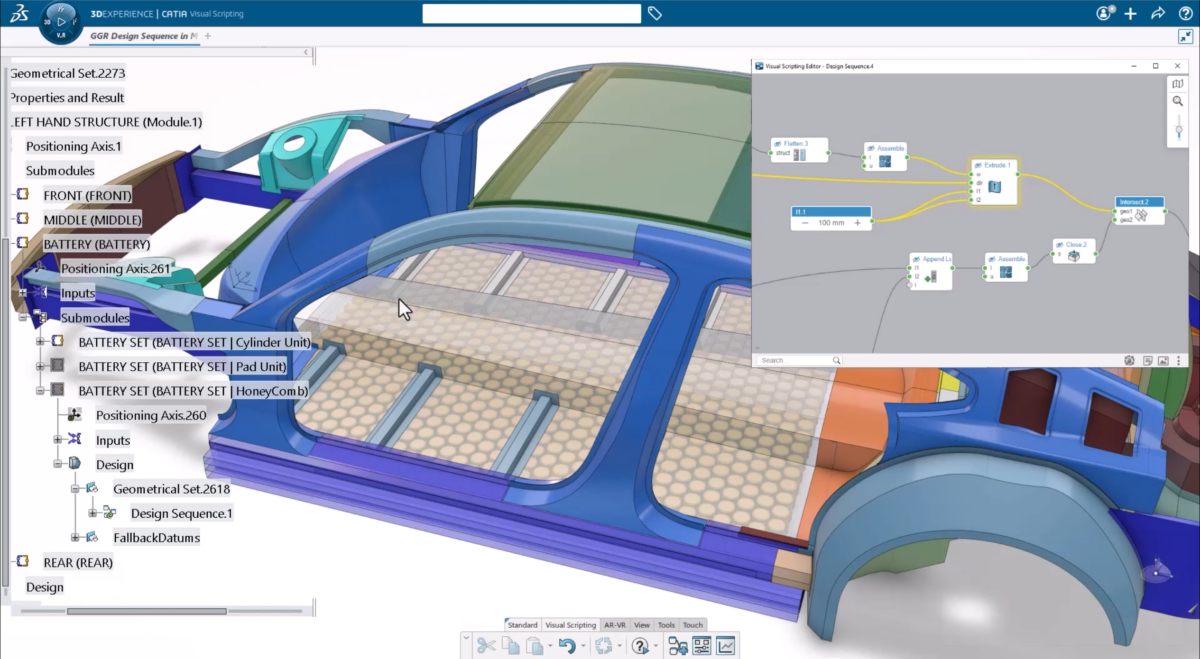This screenshot has width=1200, height=659.
Task: Select the Close.2 node icon
Action: click(x=1074, y=255)
